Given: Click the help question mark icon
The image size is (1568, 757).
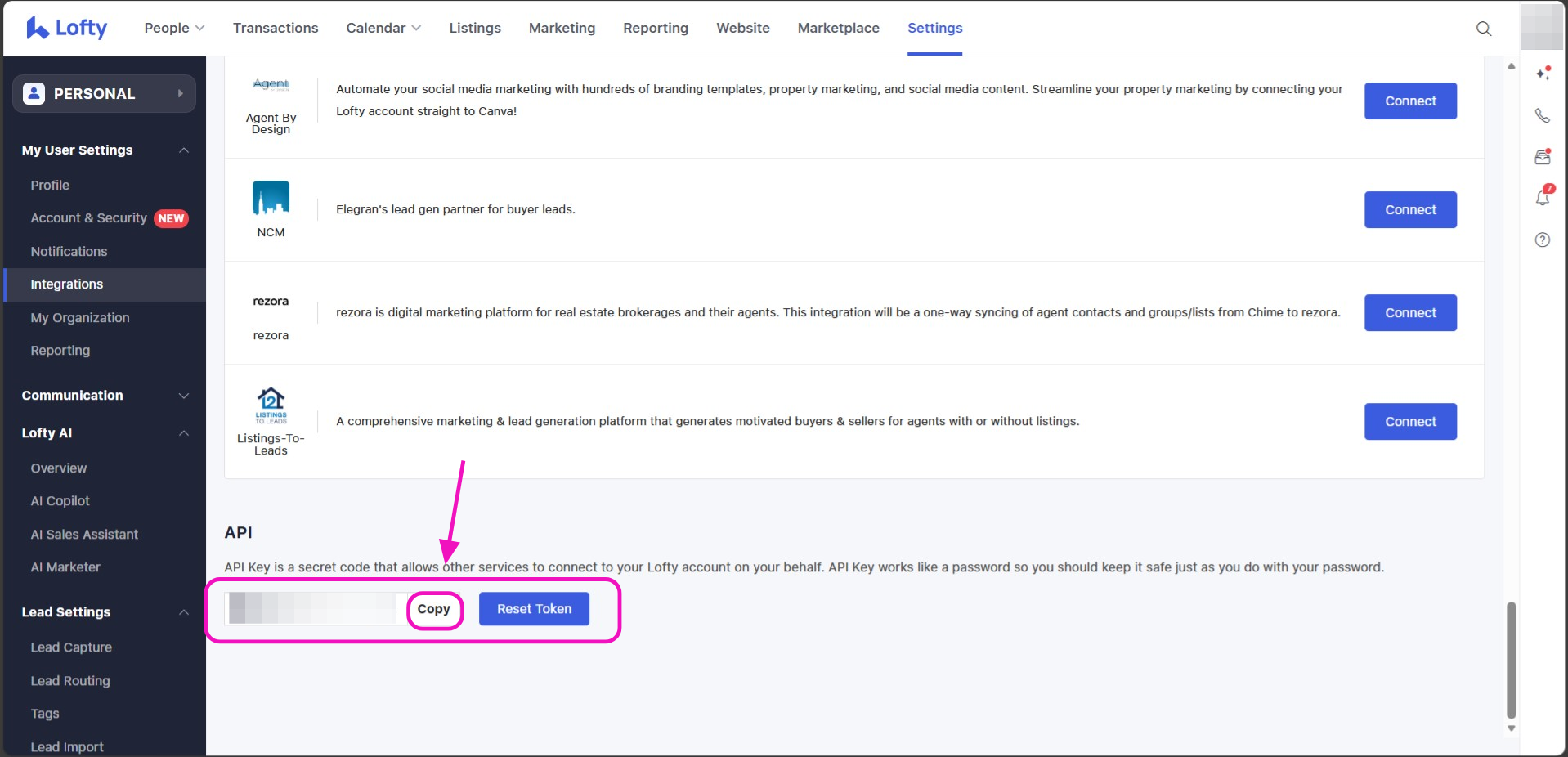Looking at the screenshot, I should [x=1542, y=240].
